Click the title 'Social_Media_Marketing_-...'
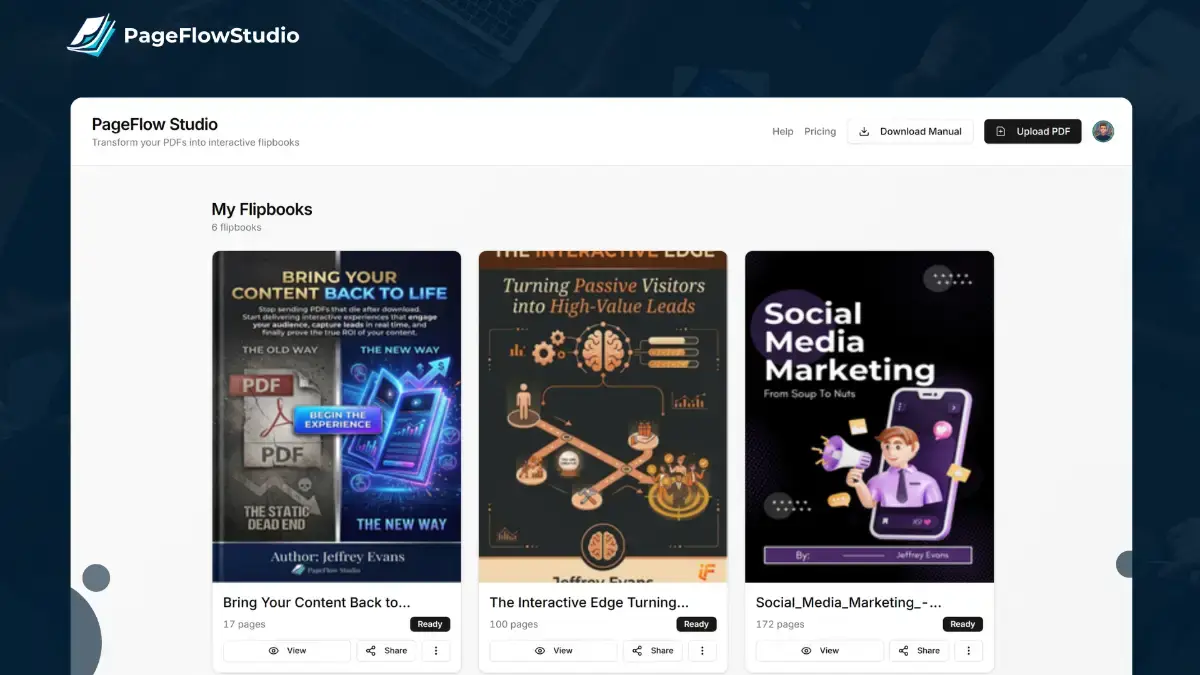The image size is (1200, 675). click(x=848, y=603)
